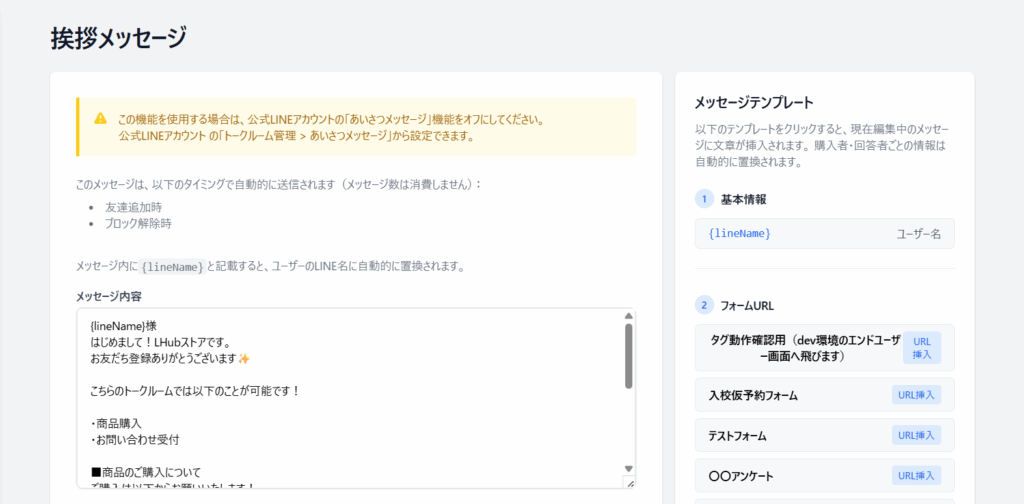Viewport: 1024px width, 504px height.
Task: Click the warning text about あいさつメッセージ機能をオフ
Action: [331, 120]
